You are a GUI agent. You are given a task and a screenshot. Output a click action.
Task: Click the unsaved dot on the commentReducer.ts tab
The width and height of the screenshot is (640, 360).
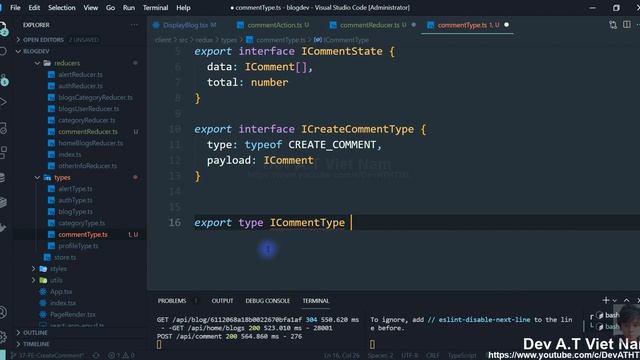[413, 25]
